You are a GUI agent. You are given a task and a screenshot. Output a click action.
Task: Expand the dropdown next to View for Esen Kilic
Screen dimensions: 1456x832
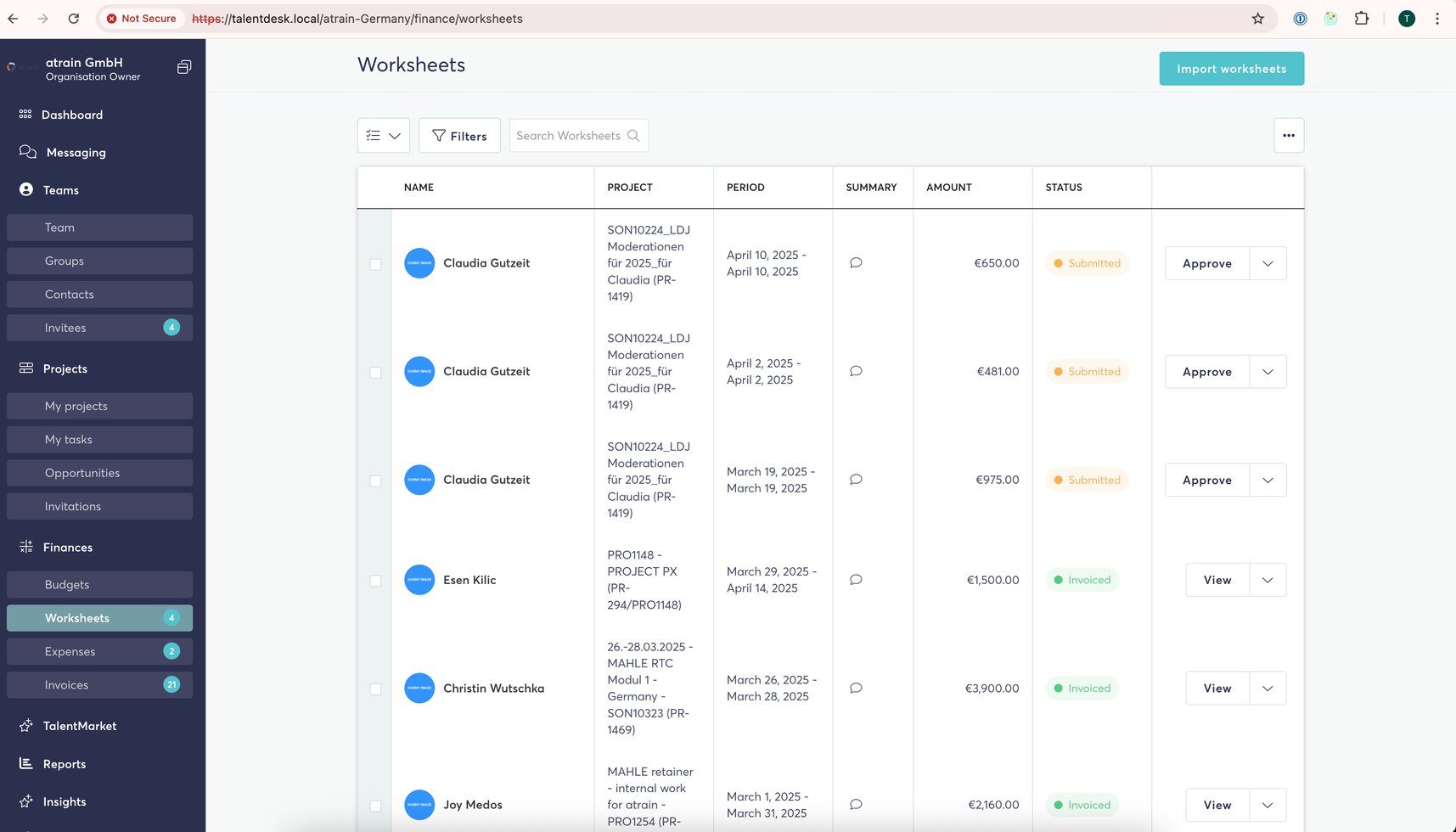point(1268,580)
